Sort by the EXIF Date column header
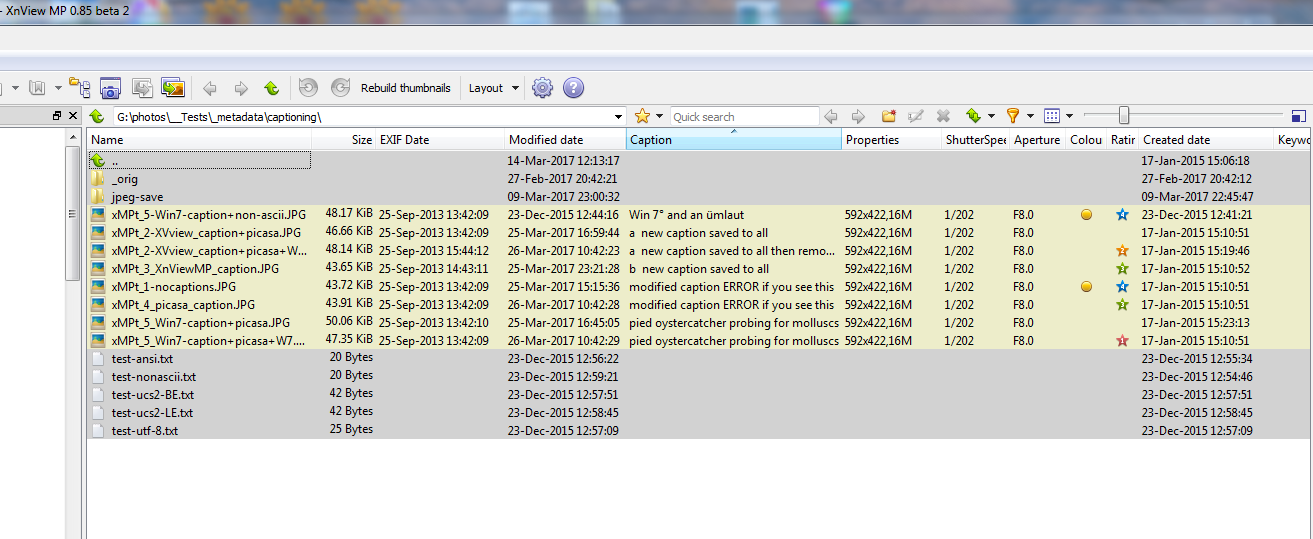 pyautogui.click(x=440, y=140)
